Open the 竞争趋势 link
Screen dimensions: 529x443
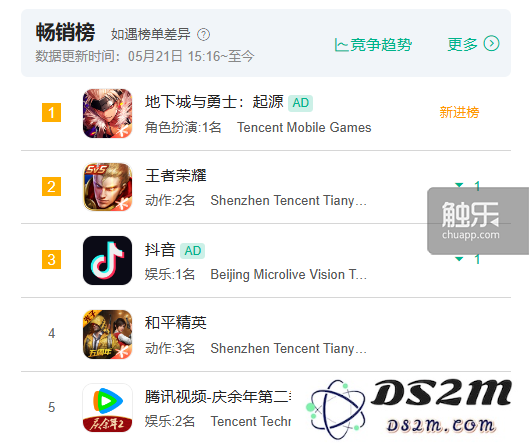(x=373, y=45)
